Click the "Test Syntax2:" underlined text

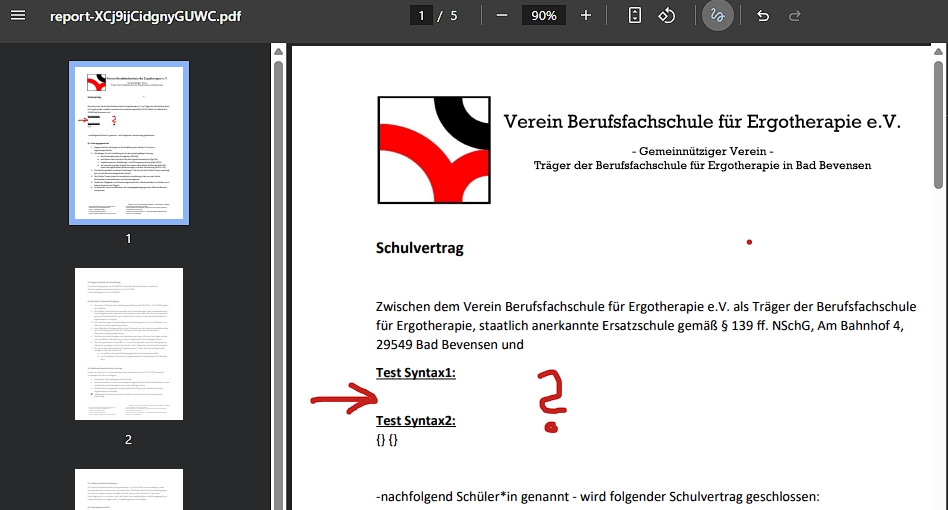tap(416, 421)
